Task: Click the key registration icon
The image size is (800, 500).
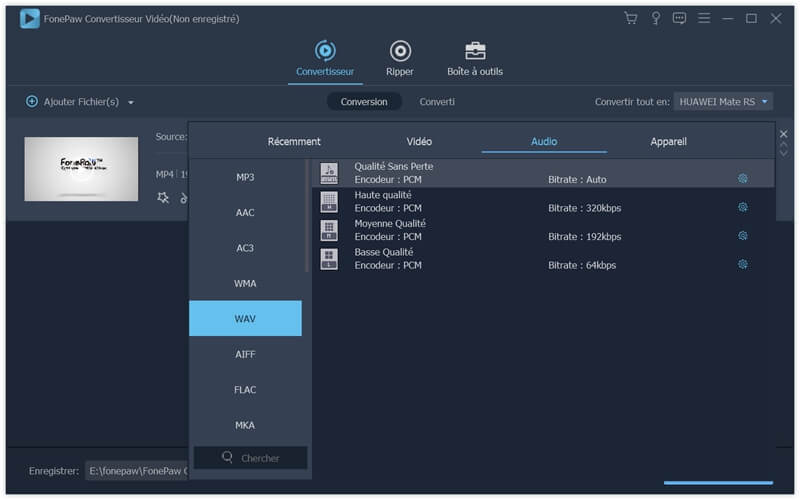Action: click(x=656, y=18)
